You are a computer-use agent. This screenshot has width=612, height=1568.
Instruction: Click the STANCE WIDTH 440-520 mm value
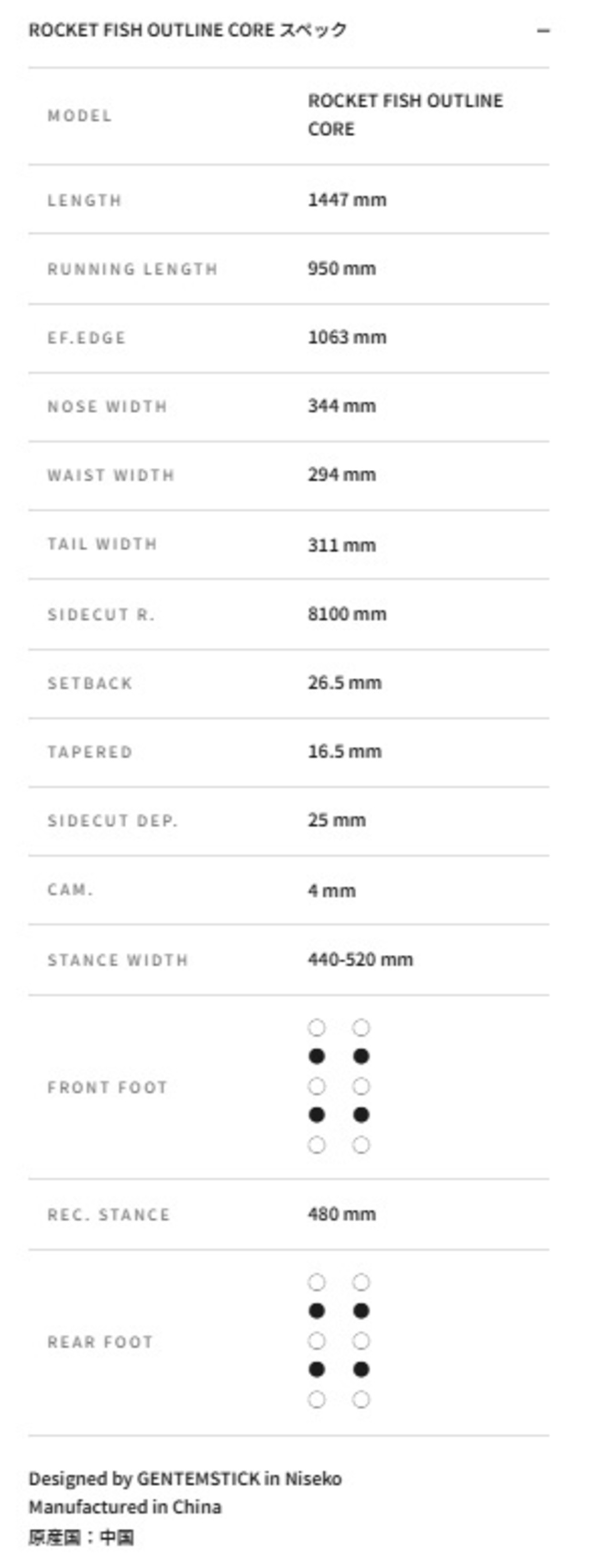pyautogui.click(x=360, y=959)
